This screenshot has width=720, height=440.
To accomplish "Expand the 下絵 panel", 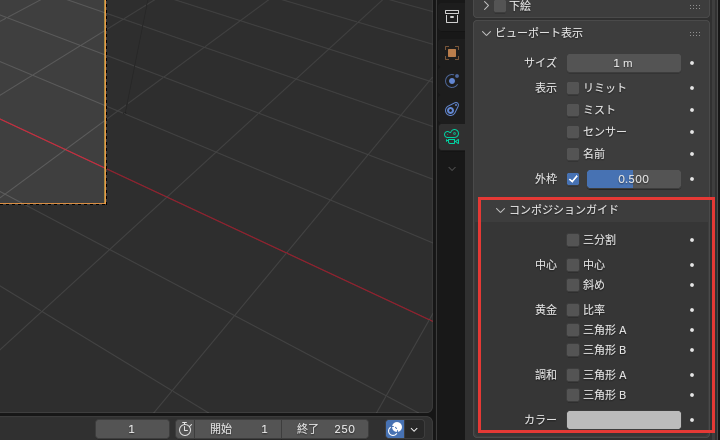I will coord(486,6).
